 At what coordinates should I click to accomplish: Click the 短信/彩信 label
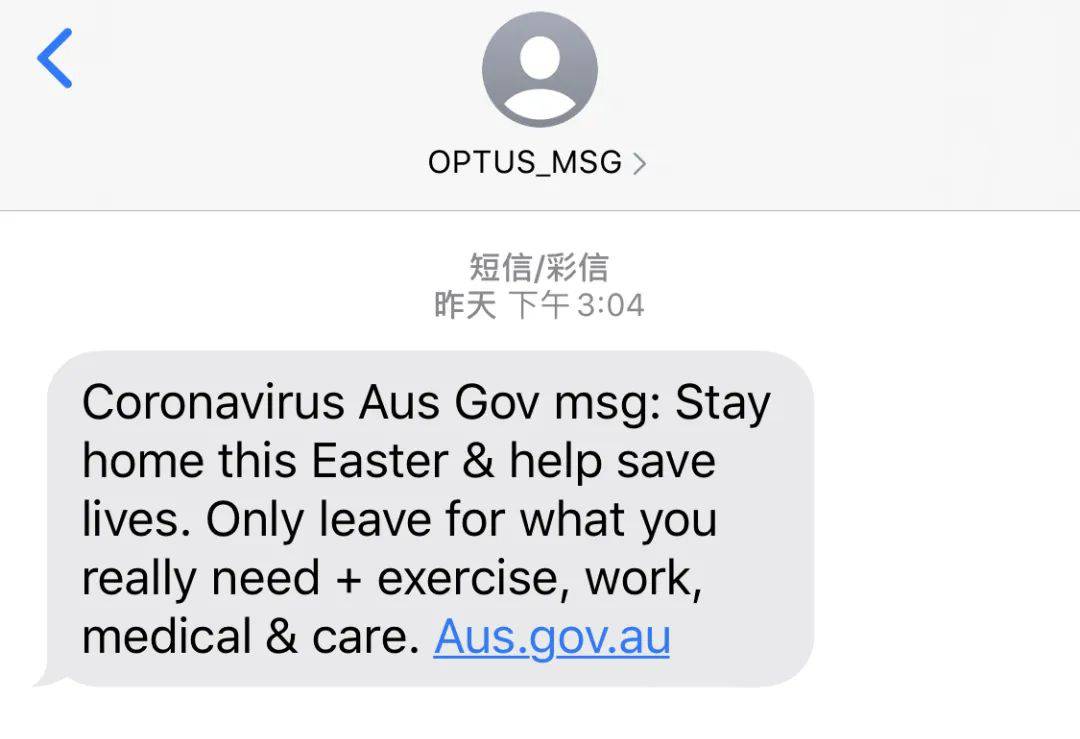pos(539,267)
